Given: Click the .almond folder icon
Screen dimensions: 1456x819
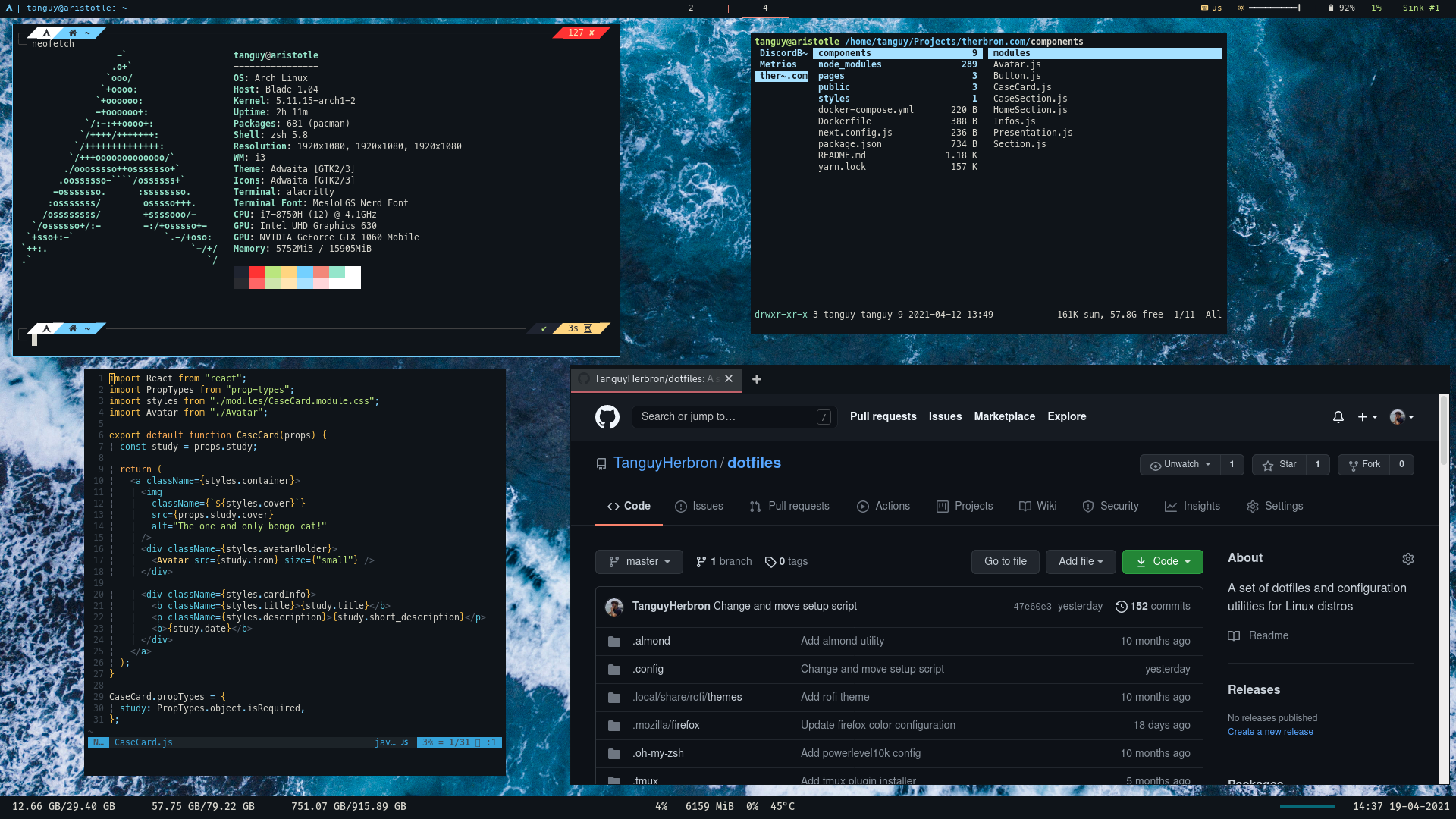Looking at the screenshot, I should (x=614, y=642).
